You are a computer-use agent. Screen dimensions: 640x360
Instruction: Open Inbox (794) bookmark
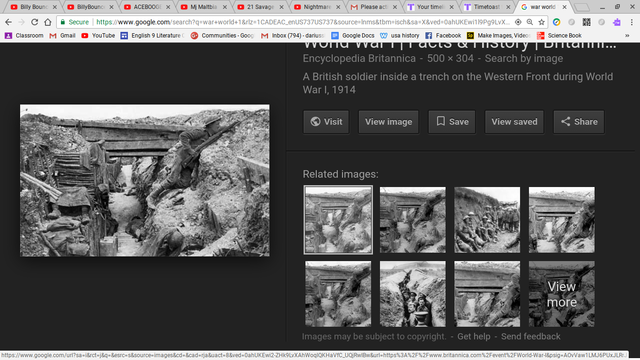(293, 36)
